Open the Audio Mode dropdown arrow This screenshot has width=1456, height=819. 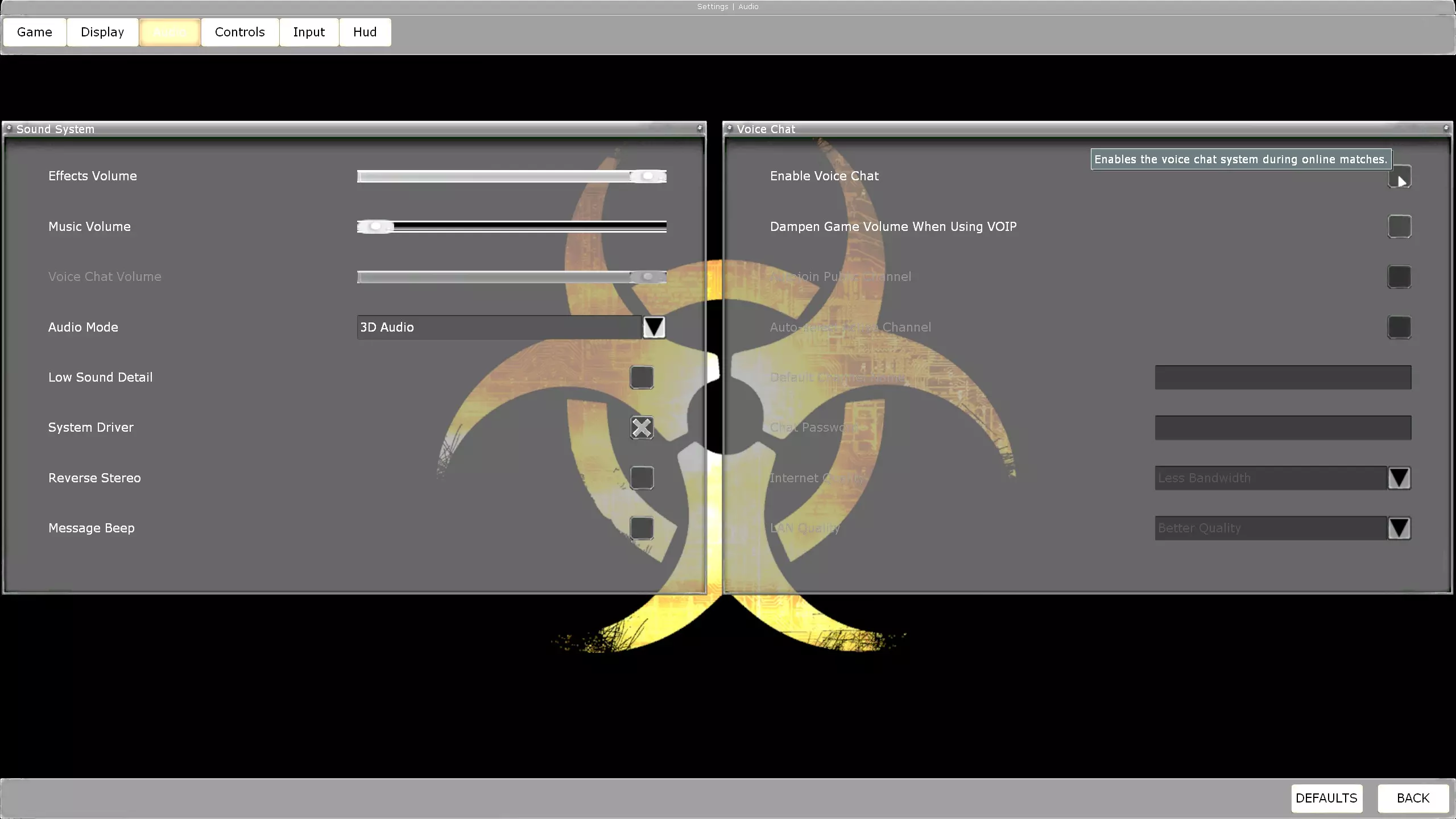(x=653, y=327)
